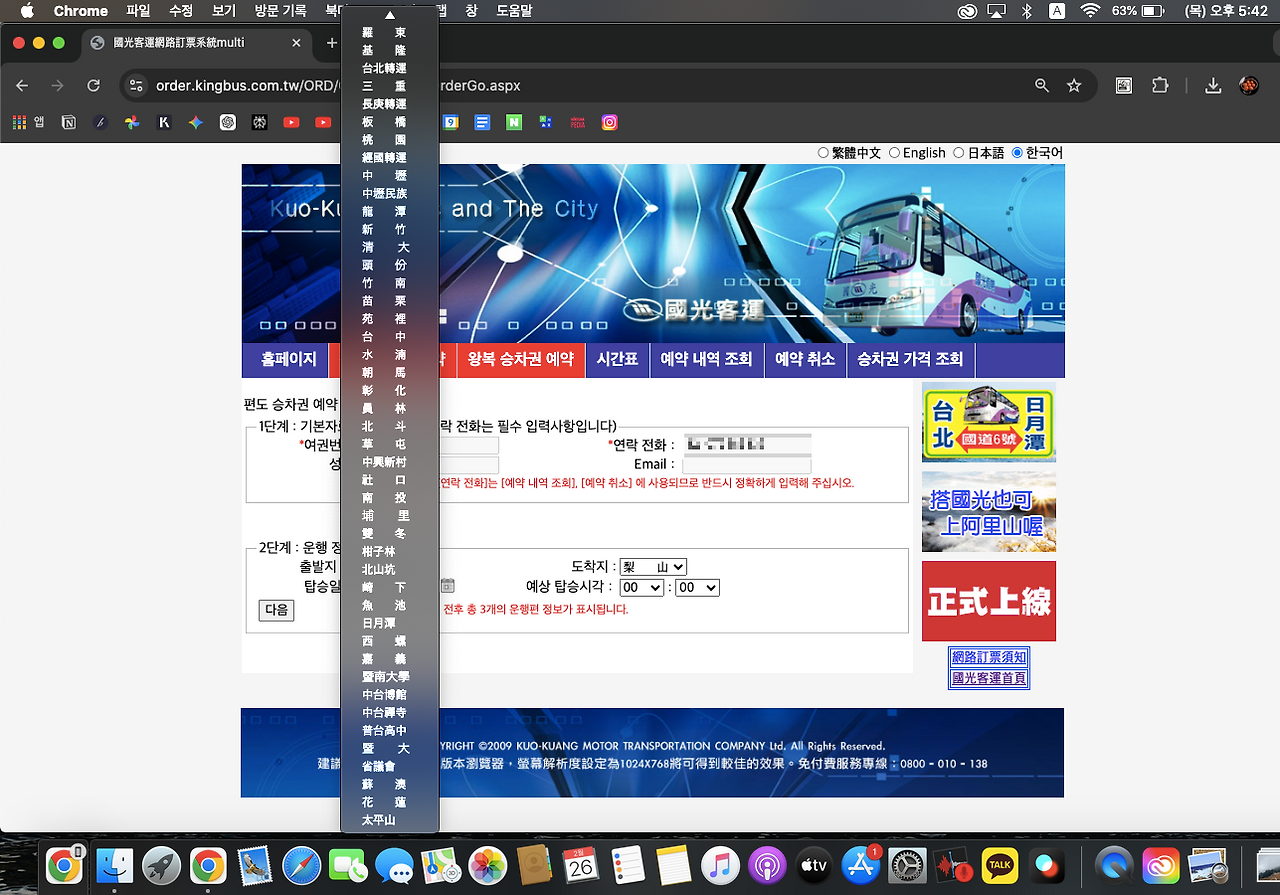Choose 花蓮 in the departure list
The image size is (1280, 895).
point(384,802)
